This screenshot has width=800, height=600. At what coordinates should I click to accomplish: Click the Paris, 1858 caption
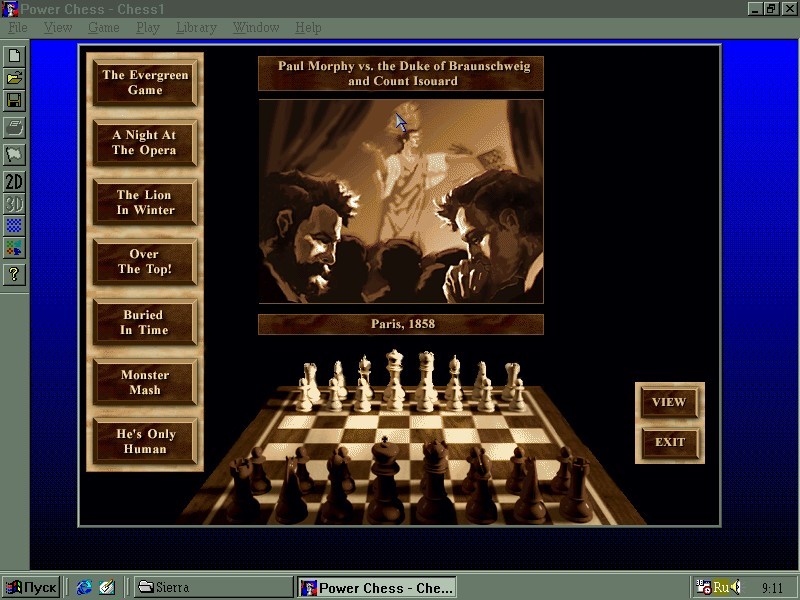[x=401, y=324]
